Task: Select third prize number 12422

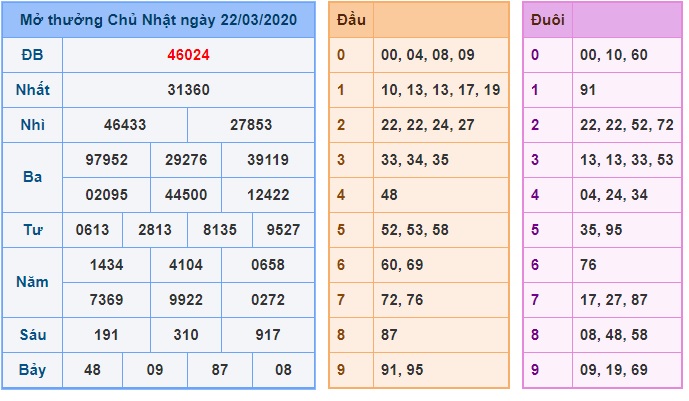Action: click(268, 195)
